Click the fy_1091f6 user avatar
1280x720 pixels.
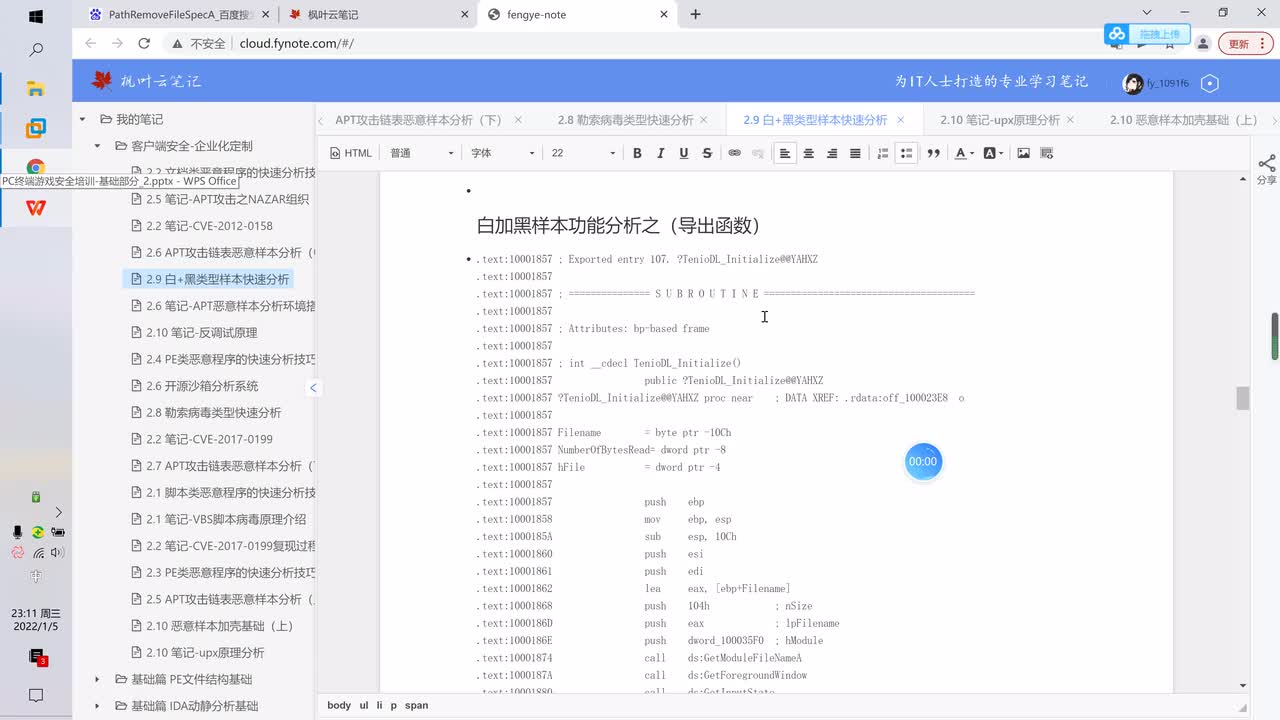pyautogui.click(x=1133, y=83)
